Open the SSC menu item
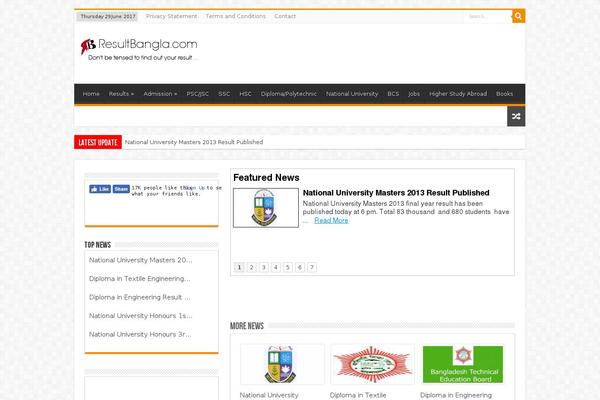The image size is (600, 400). (224, 94)
